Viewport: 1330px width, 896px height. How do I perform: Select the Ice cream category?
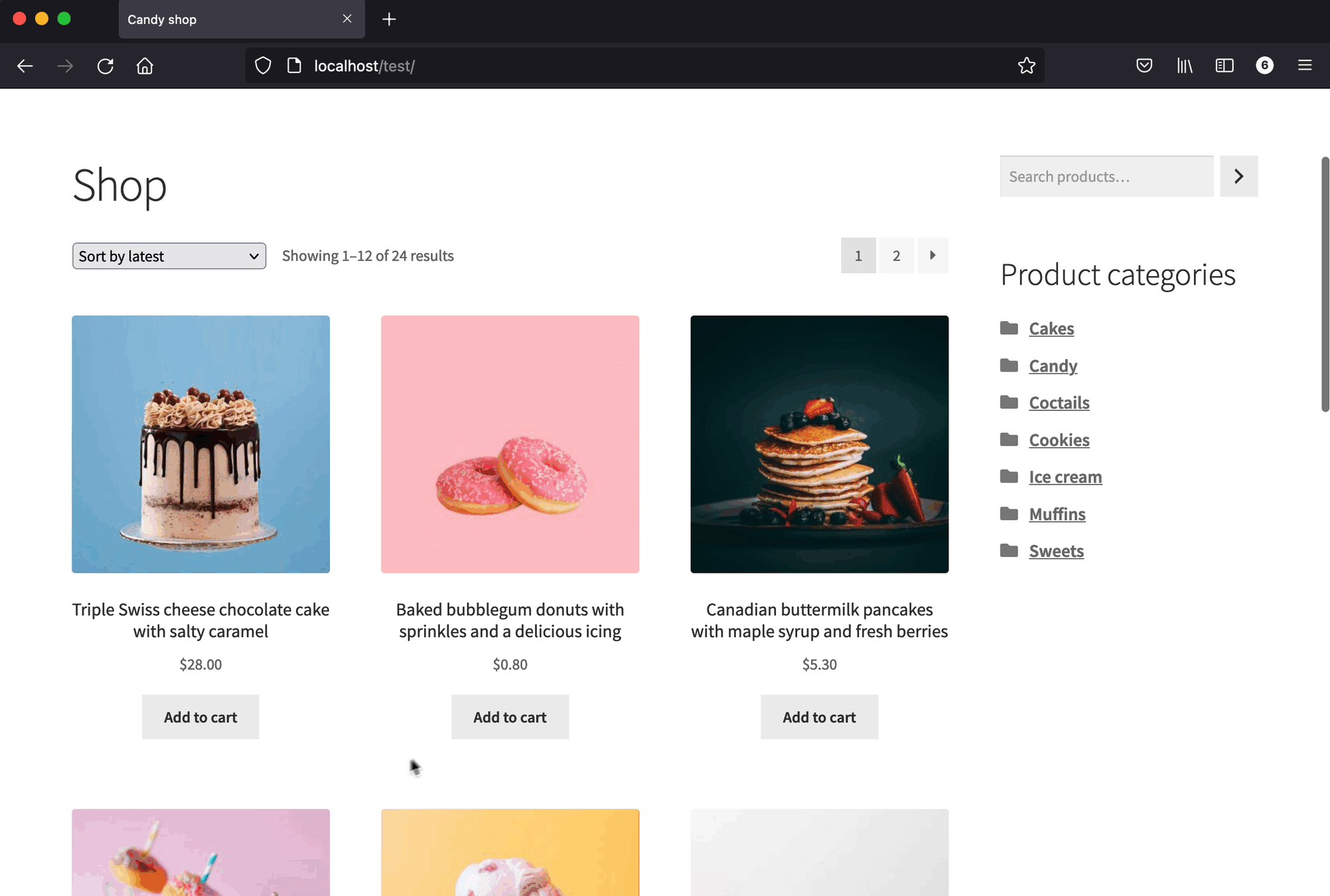[1064, 476]
